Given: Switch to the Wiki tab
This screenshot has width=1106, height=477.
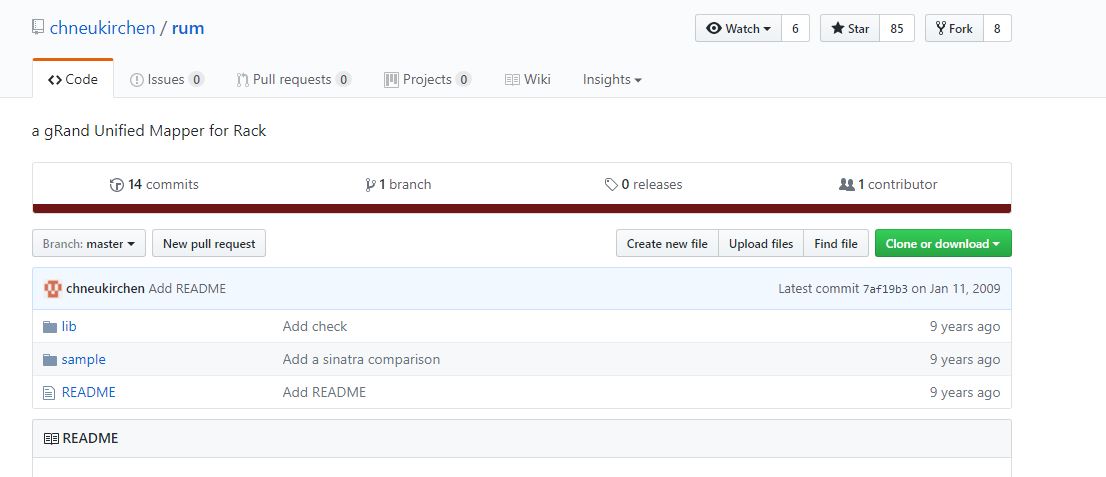Looking at the screenshot, I should coord(528,80).
